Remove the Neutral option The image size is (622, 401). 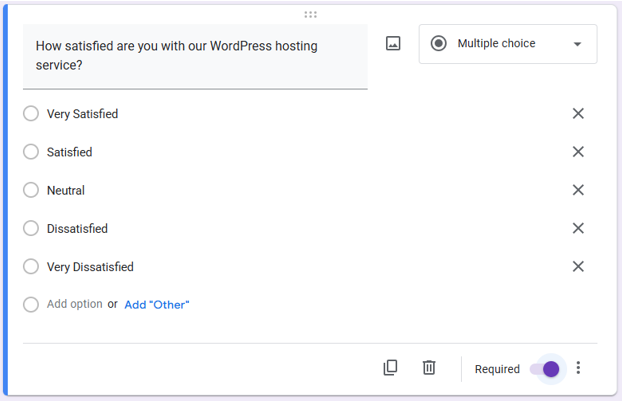pyautogui.click(x=578, y=190)
